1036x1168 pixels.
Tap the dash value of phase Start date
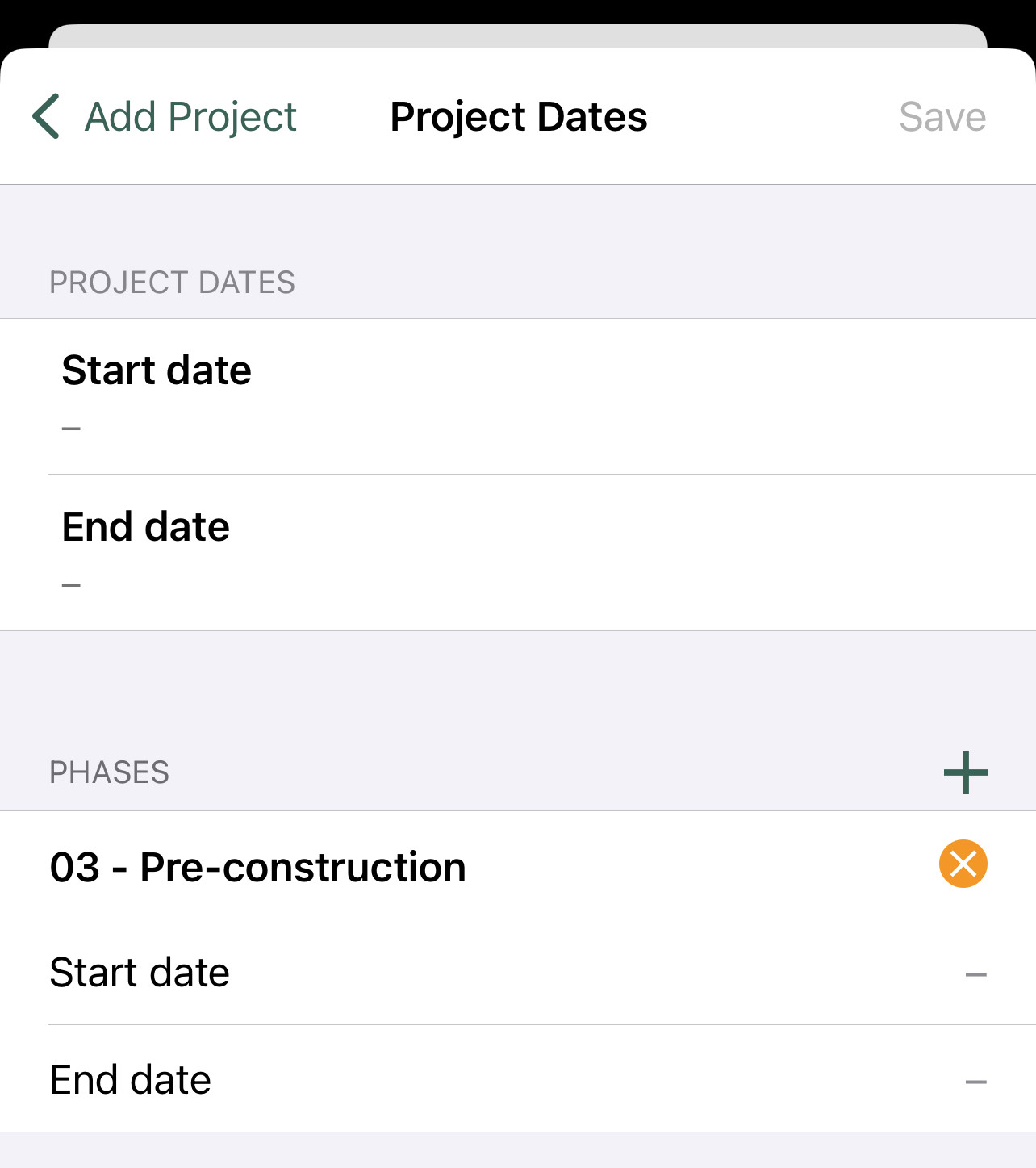975,975
